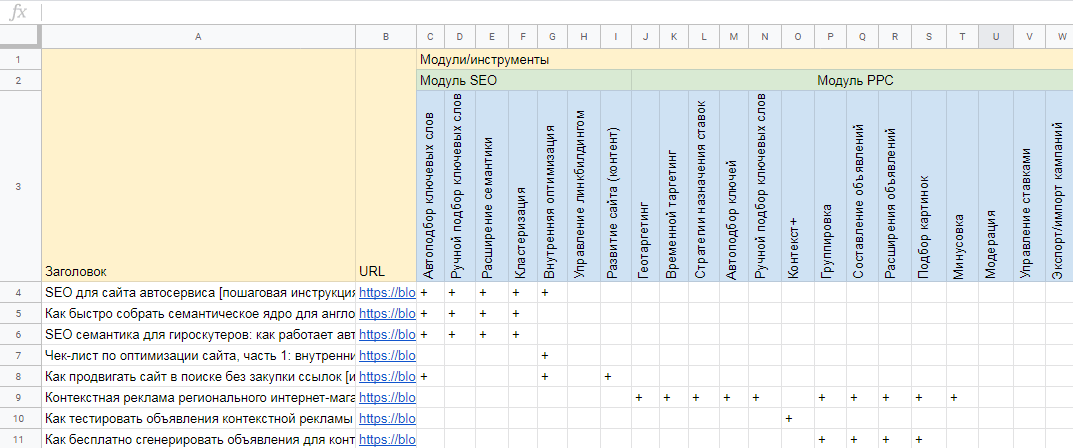Select row 9 header
This screenshot has width=1073, height=448.
pyautogui.click(x=21, y=397)
